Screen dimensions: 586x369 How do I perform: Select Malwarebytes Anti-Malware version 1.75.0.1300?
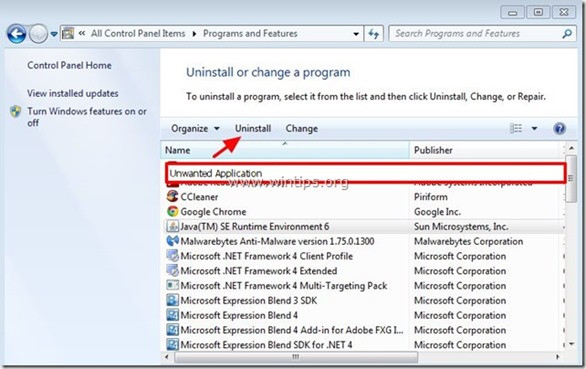(x=277, y=242)
